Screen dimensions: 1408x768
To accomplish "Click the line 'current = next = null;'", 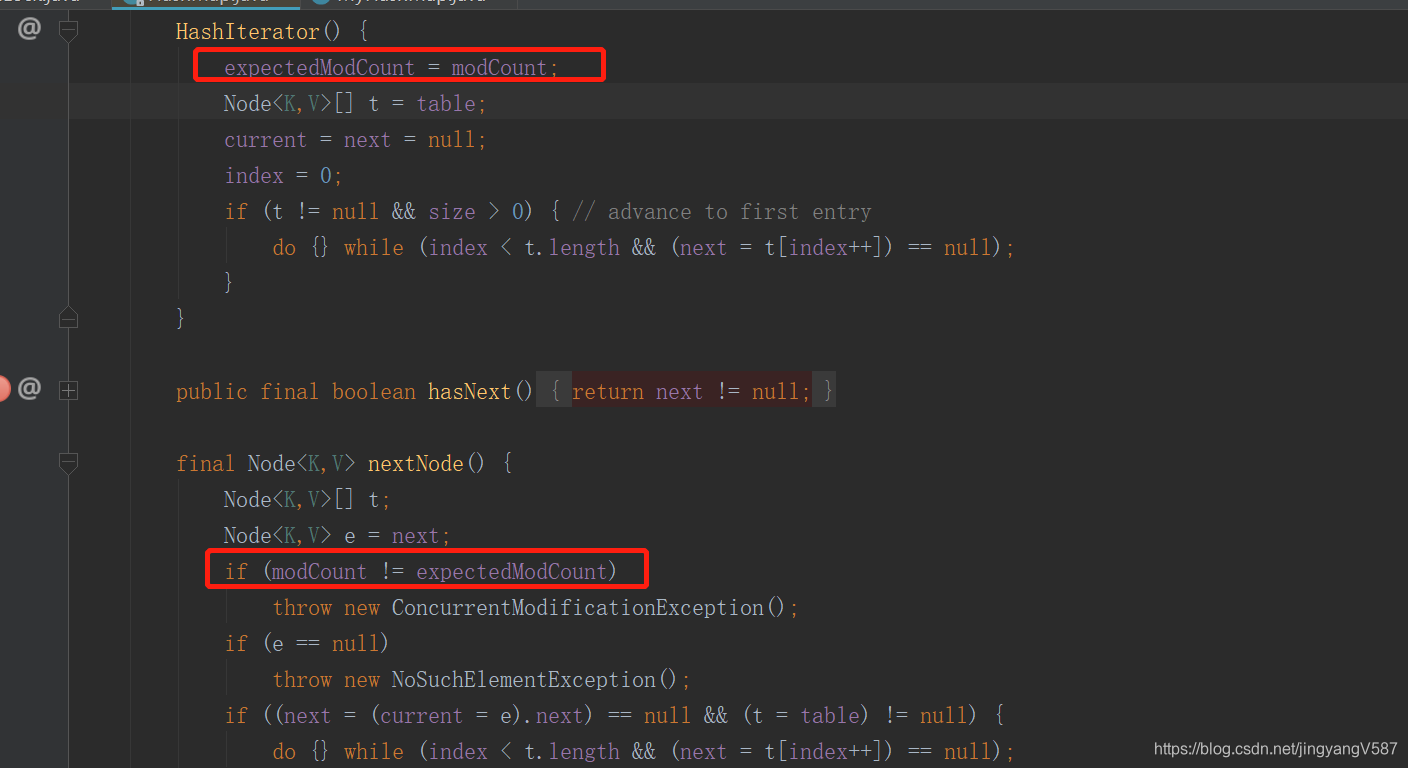I will click(x=355, y=140).
